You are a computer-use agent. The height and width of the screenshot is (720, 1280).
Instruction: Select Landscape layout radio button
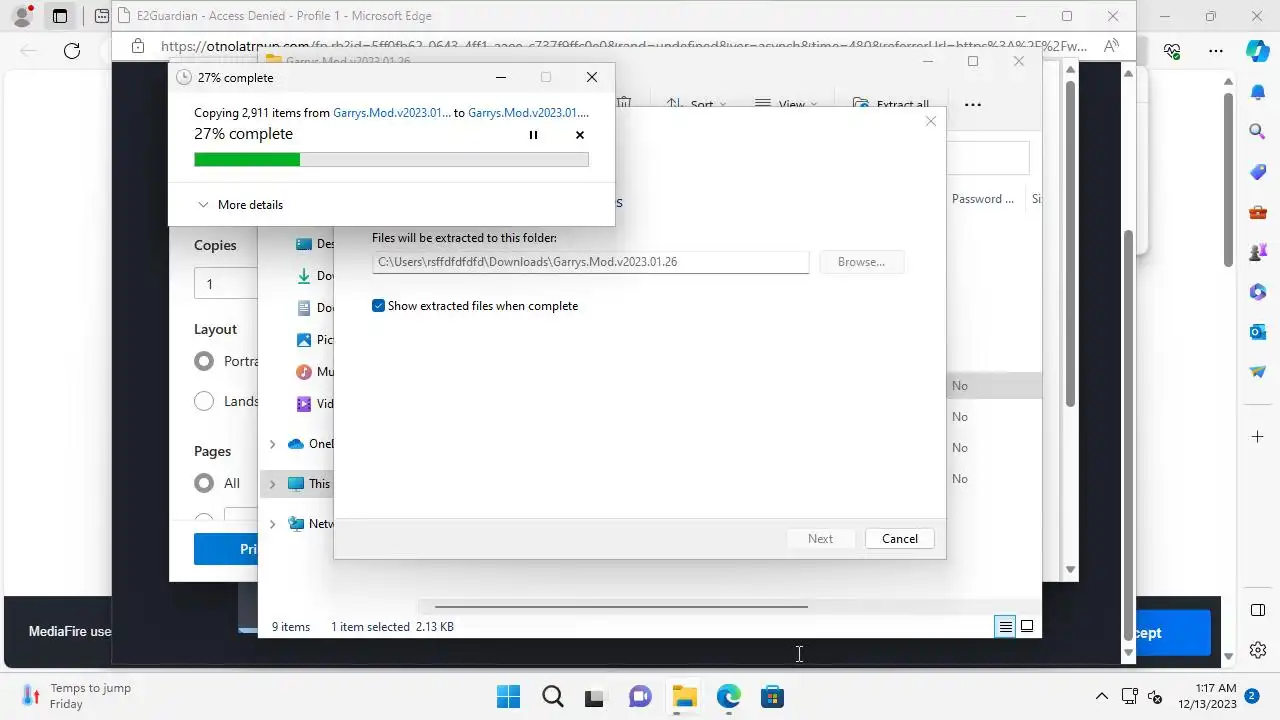coord(204,401)
